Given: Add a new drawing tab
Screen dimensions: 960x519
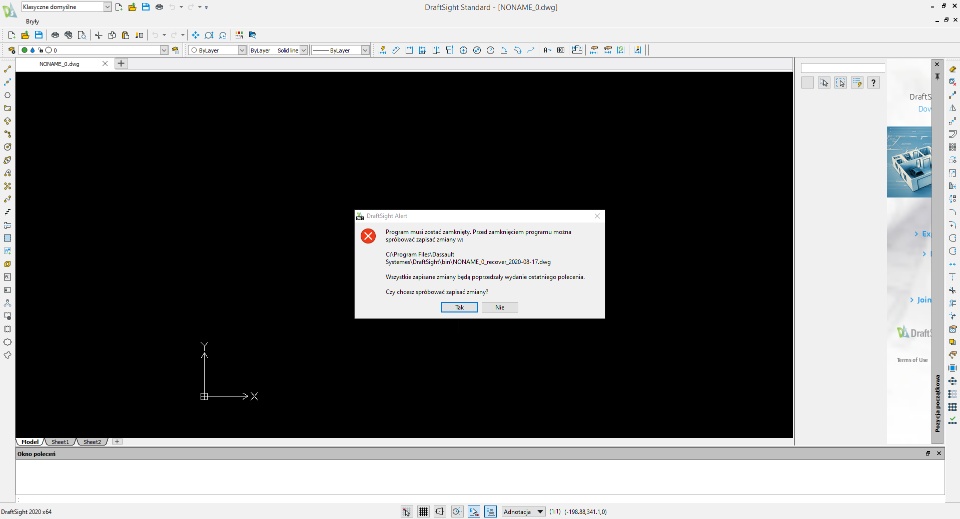Looking at the screenshot, I should tap(121, 64).
